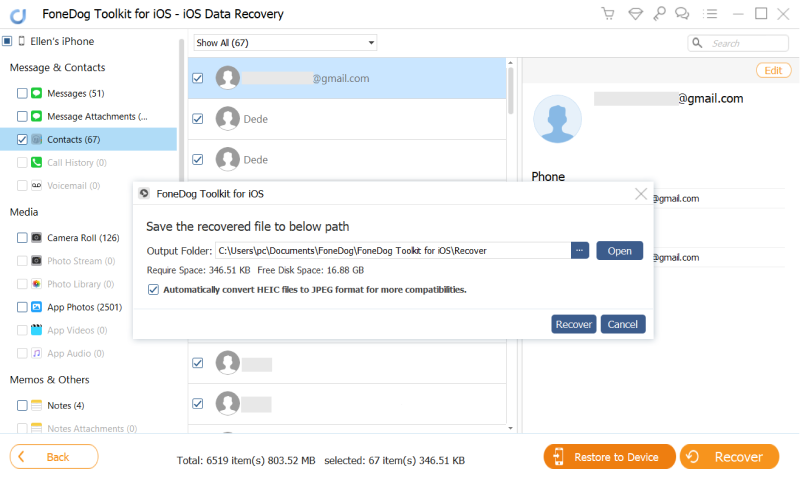
Task: Click the contact list scrollbar thumb
Action: point(510,91)
